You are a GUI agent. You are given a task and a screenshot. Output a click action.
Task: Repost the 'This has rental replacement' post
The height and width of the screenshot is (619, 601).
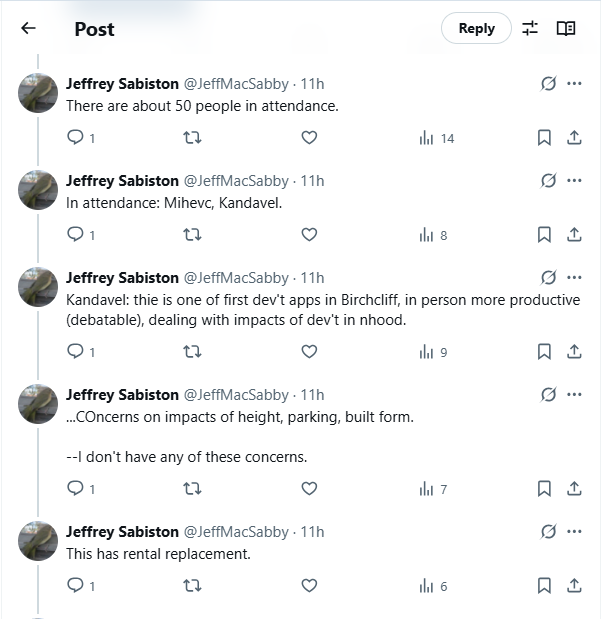pyautogui.click(x=193, y=586)
